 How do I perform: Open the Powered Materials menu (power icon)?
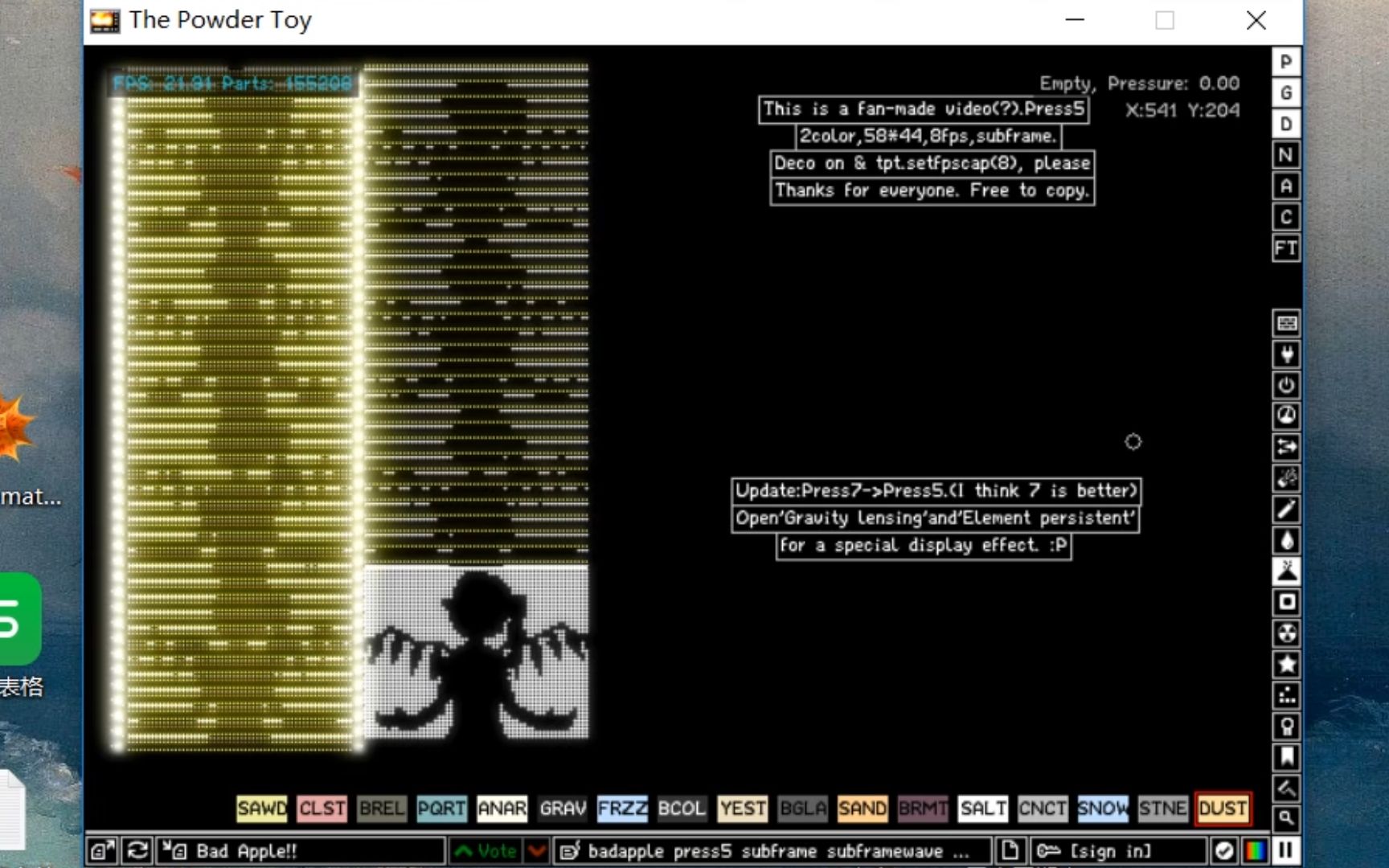click(x=1287, y=385)
